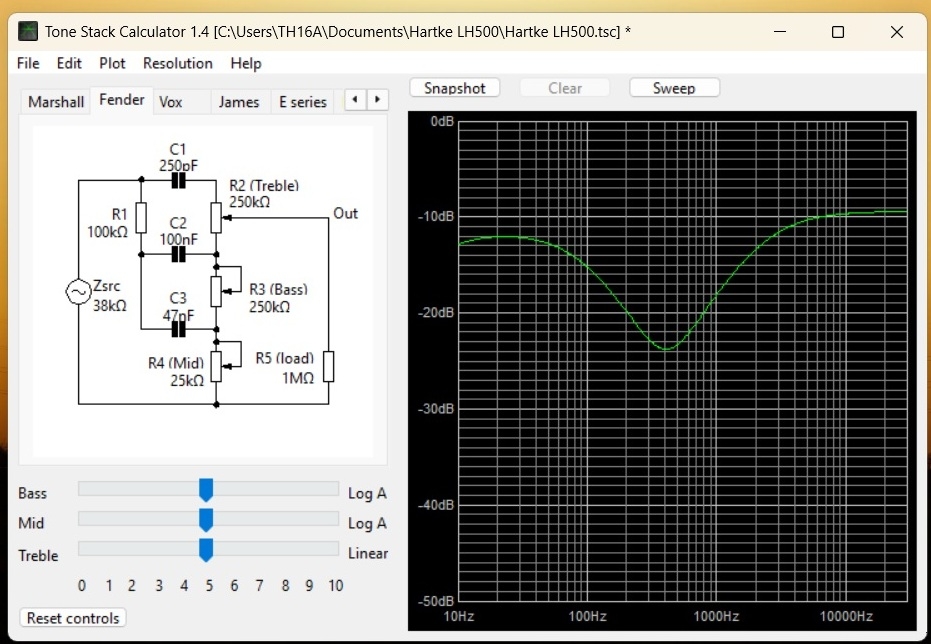
Task: Click the Sweep button
Action: 674,88
